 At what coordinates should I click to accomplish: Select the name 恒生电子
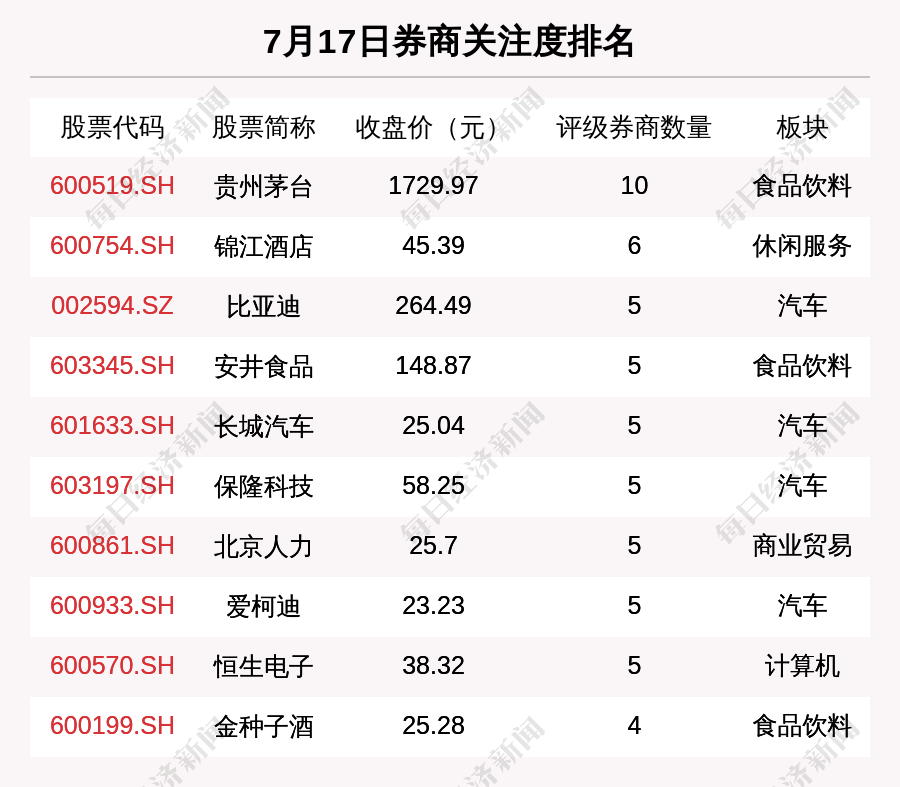pos(263,666)
